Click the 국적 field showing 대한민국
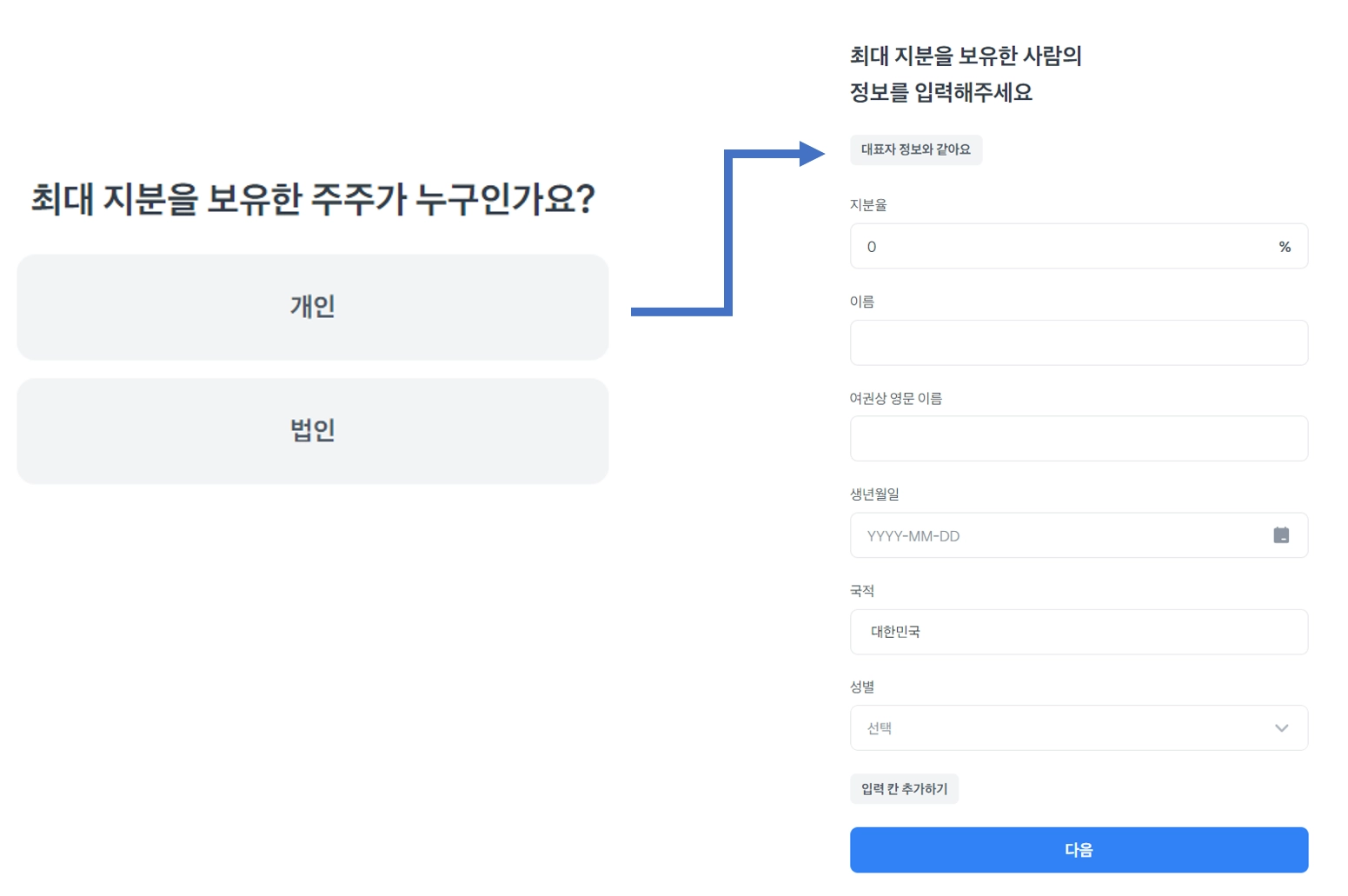The image size is (1348, 896). coord(1078,632)
